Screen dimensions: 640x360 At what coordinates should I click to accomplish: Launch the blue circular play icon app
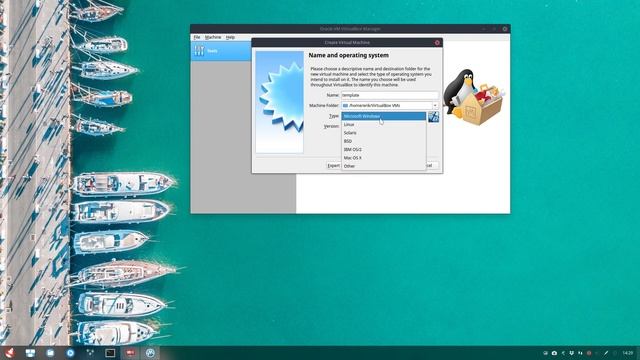point(70,353)
